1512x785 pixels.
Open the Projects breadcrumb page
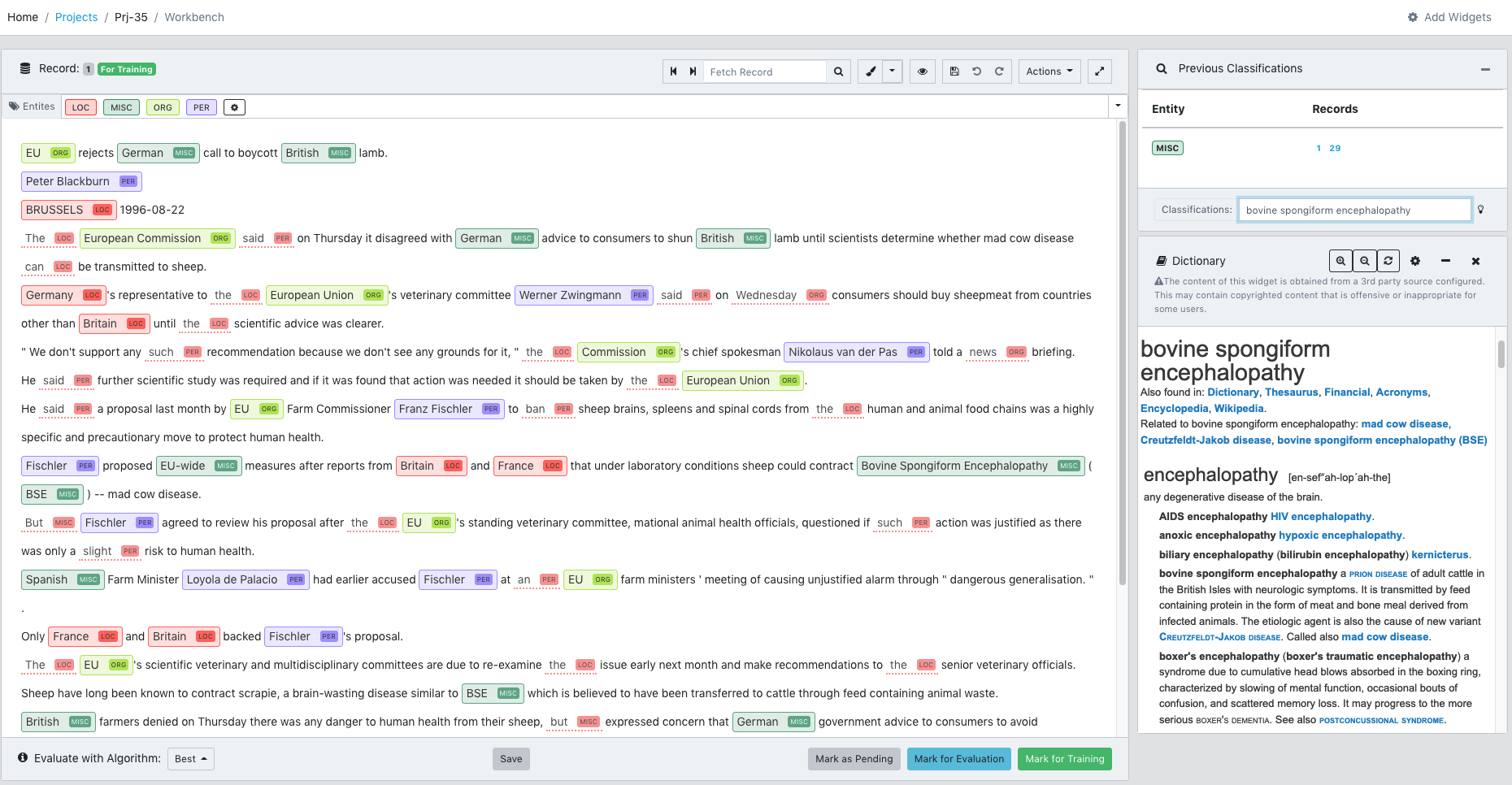pyautogui.click(x=76, y=16)
